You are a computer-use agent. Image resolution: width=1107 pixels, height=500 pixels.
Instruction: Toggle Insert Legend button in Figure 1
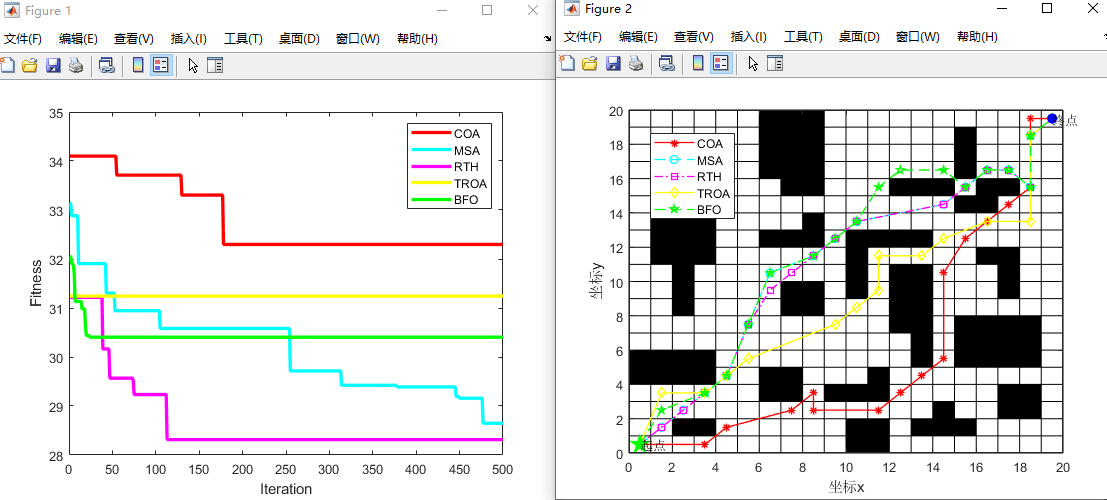160,66
